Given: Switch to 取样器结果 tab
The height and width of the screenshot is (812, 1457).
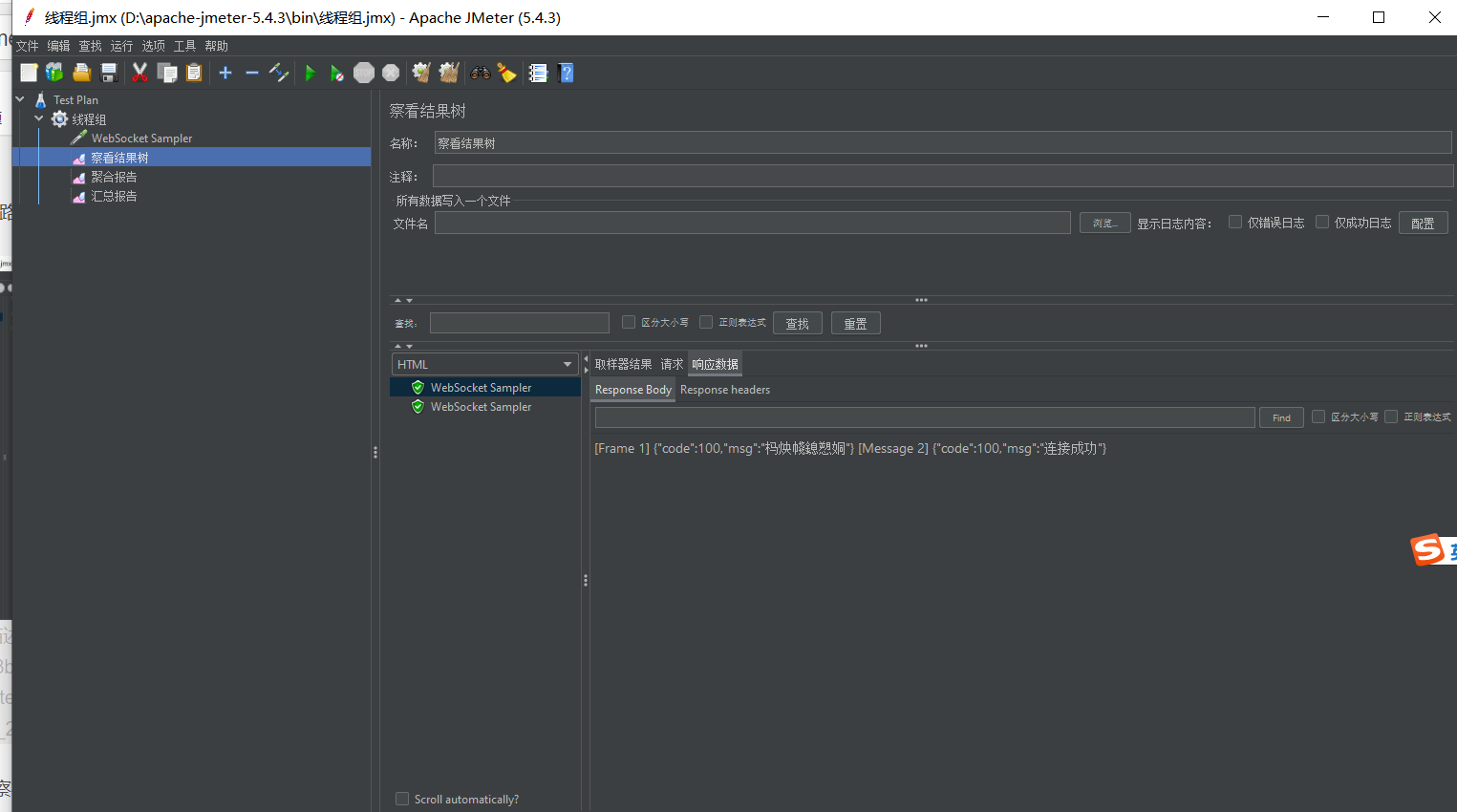Looking at the screenshot, I should (623, 364).
